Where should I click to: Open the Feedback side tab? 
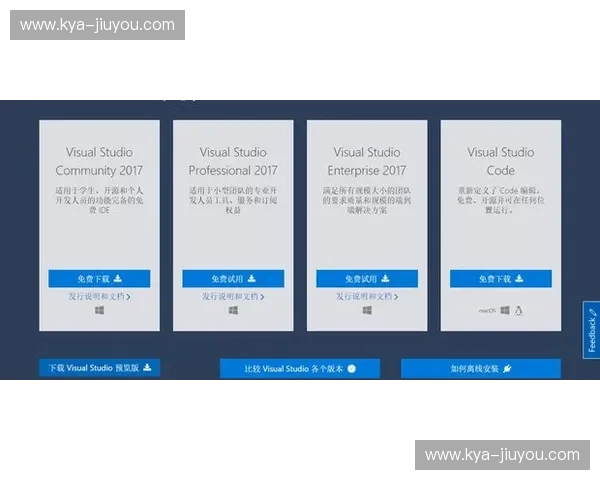[x=592, y=330]
